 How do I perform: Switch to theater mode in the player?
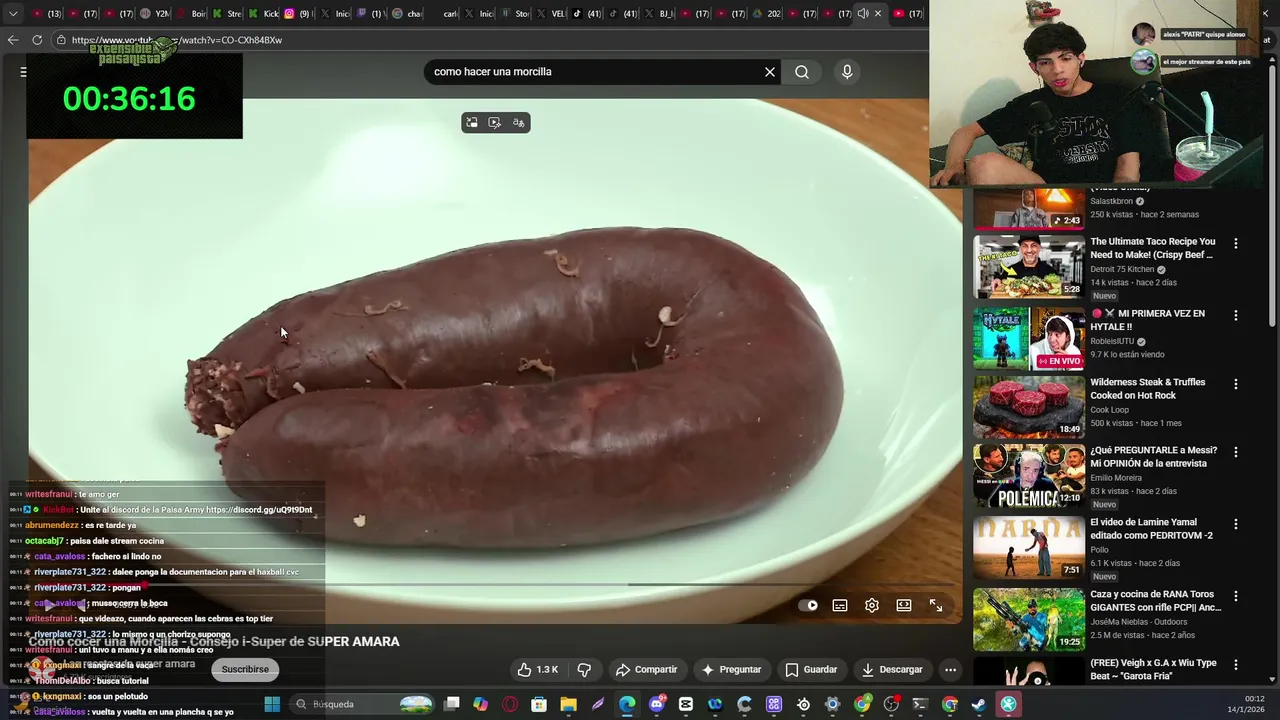904,606
